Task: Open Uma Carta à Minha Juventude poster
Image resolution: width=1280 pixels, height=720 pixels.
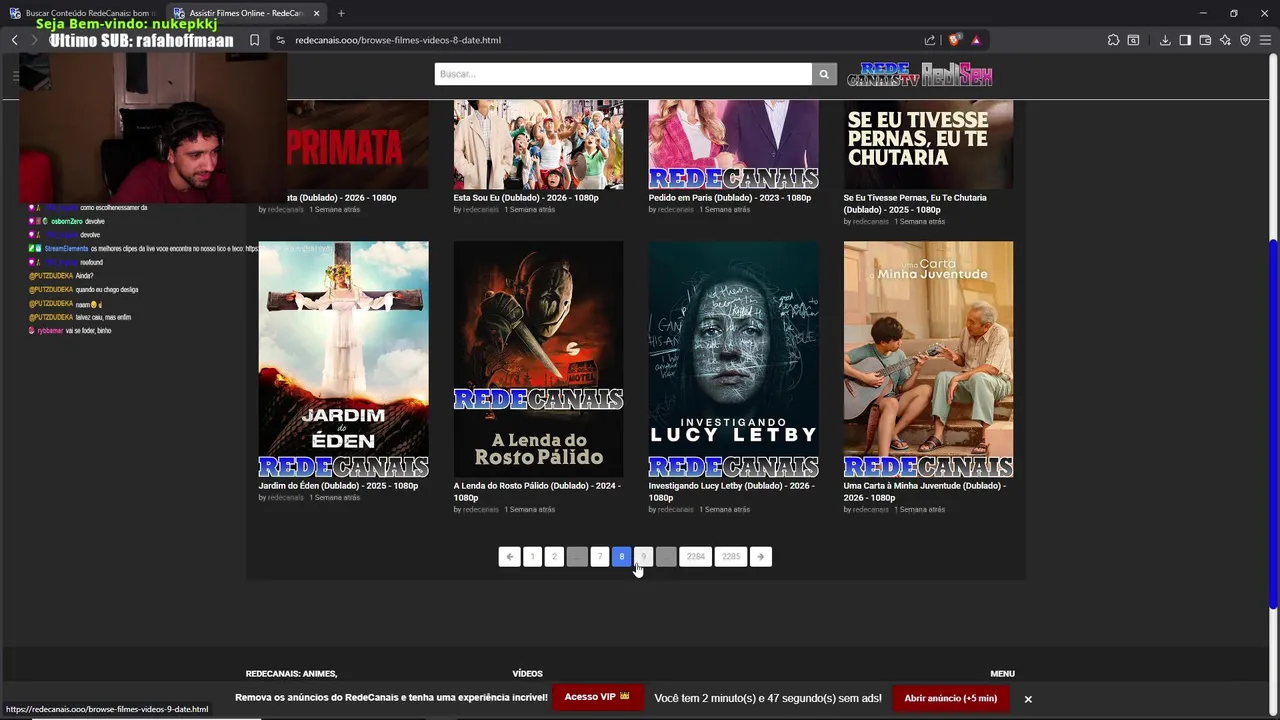Action: (x=928, y=359)
